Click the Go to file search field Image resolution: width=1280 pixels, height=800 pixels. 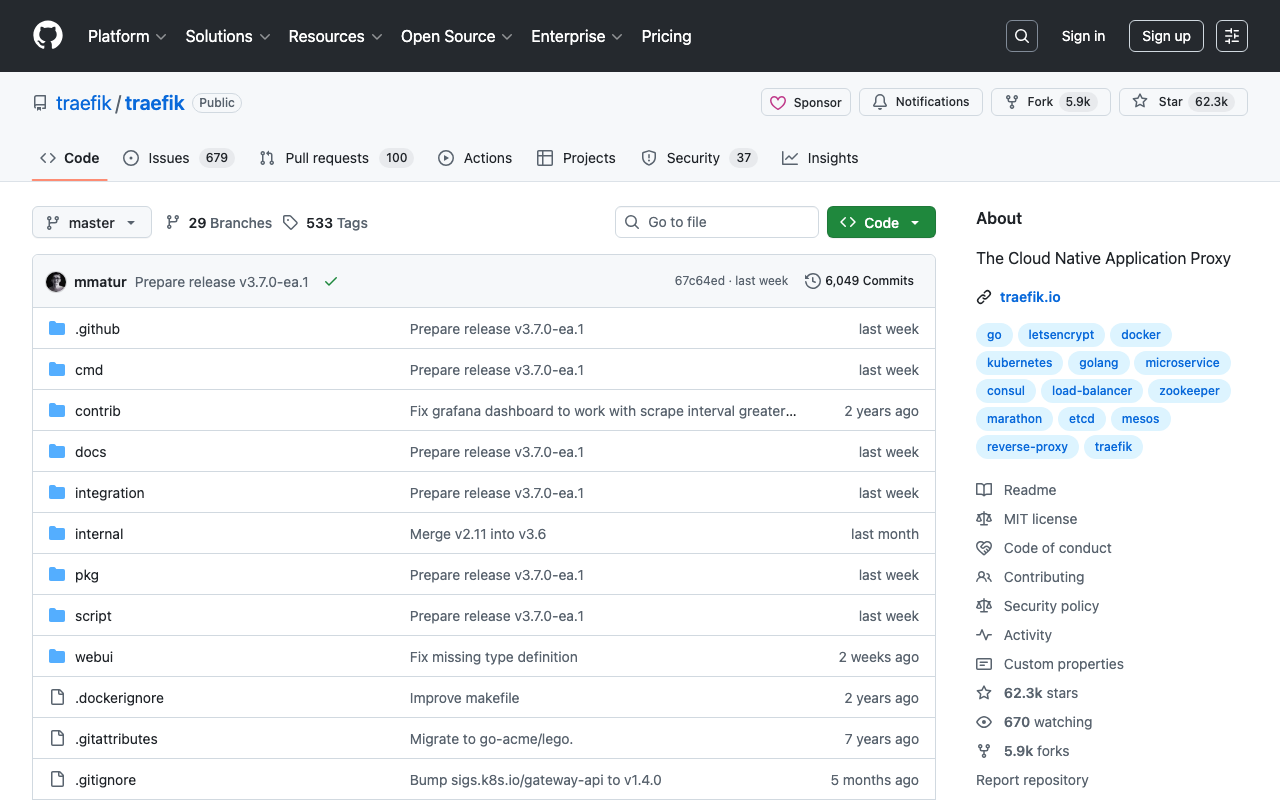click(x=717, y=222)
